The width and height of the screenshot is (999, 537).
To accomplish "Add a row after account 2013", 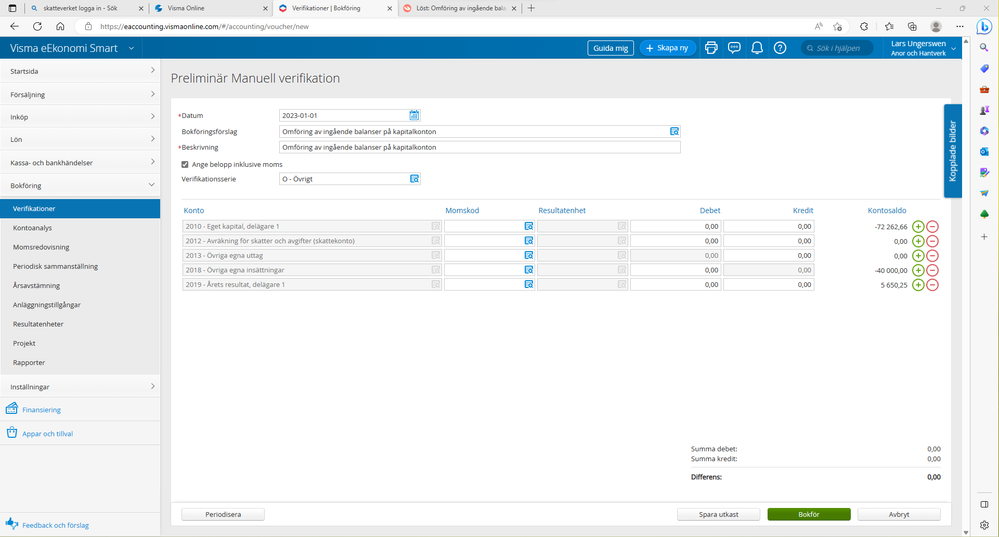I will 918,256.
